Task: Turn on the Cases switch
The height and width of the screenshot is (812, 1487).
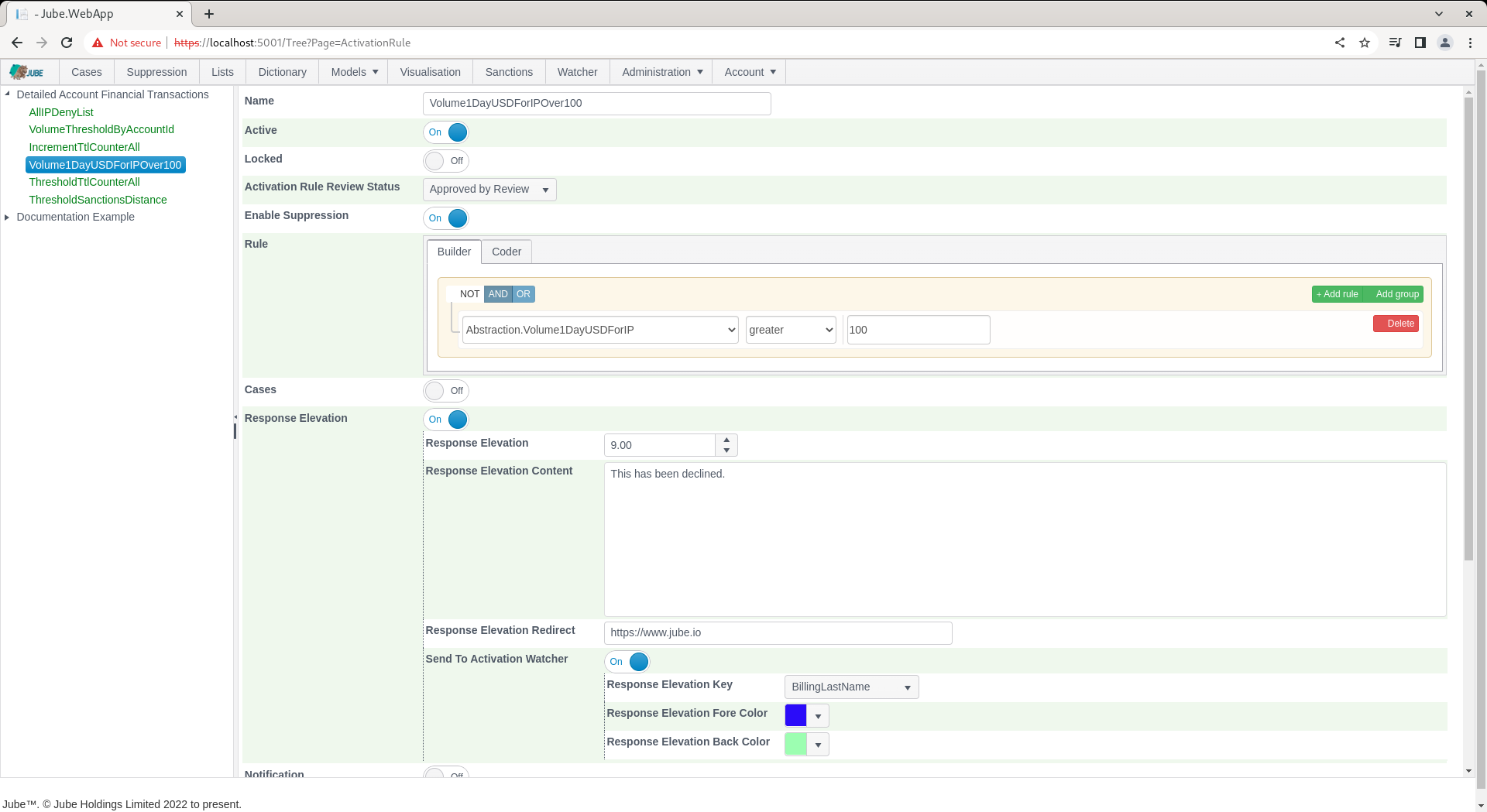Action: coord(446,391)
